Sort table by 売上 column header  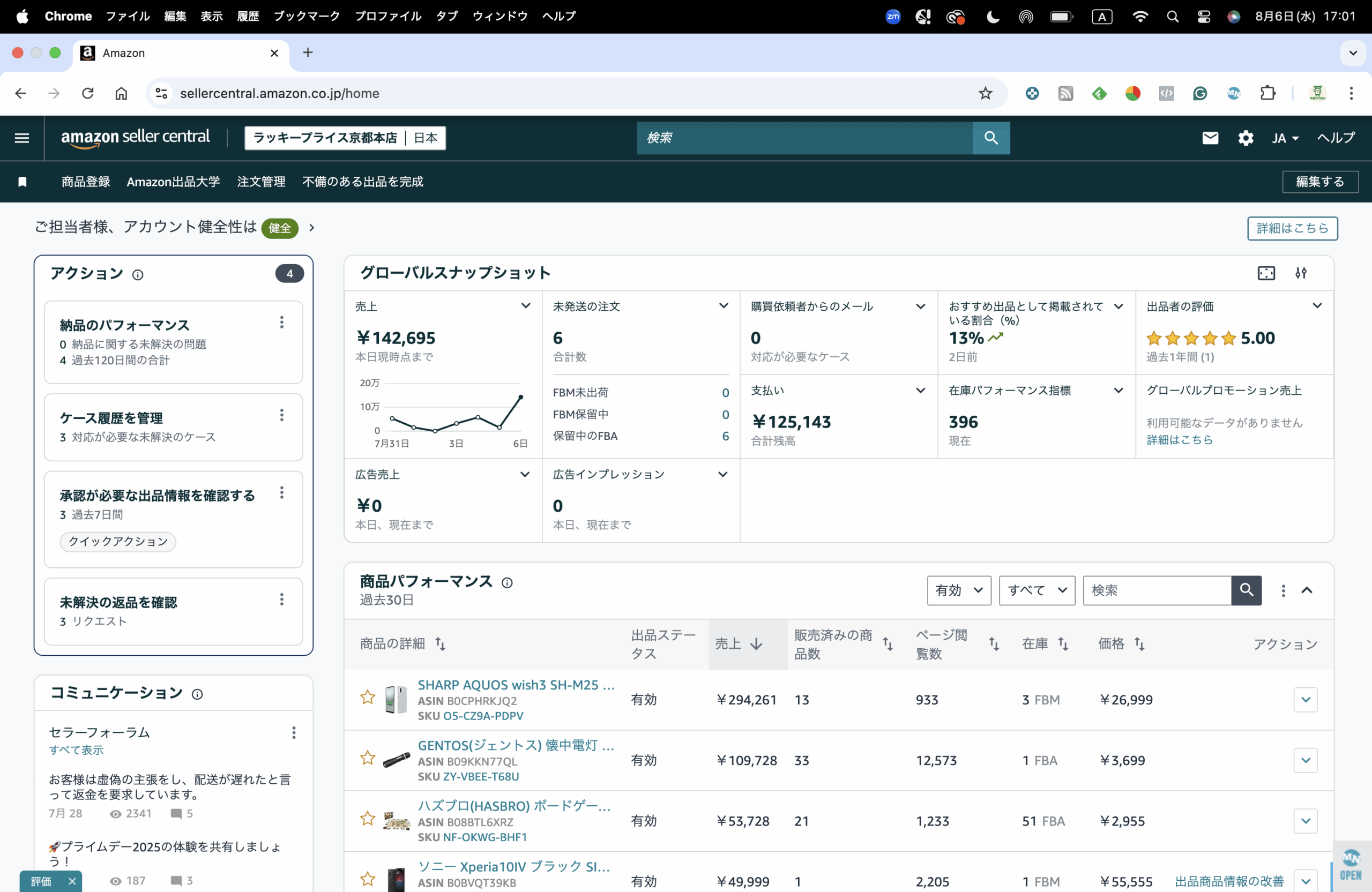[x=739, y=643]
